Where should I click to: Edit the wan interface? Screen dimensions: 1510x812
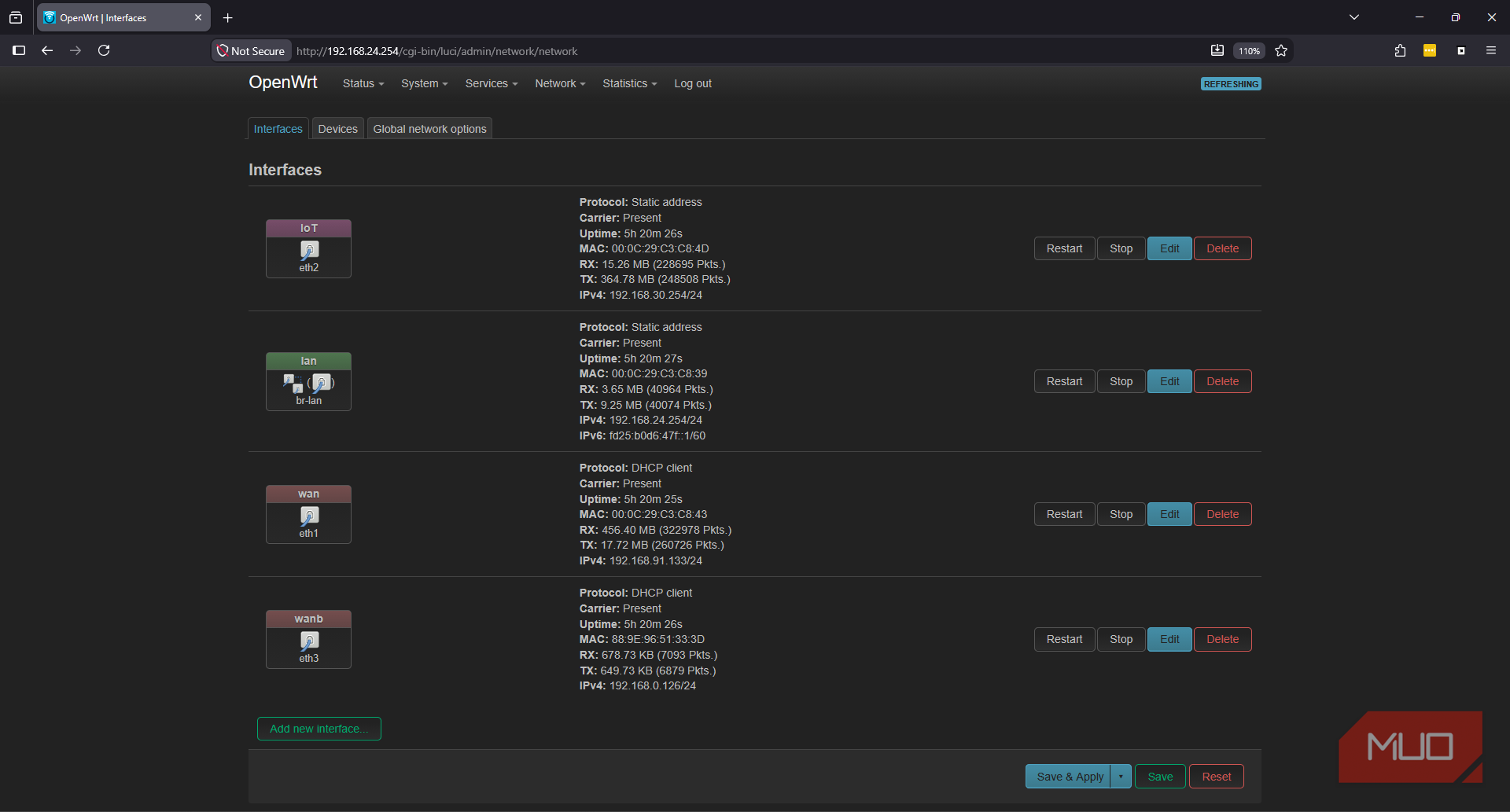pos(1169,514)
